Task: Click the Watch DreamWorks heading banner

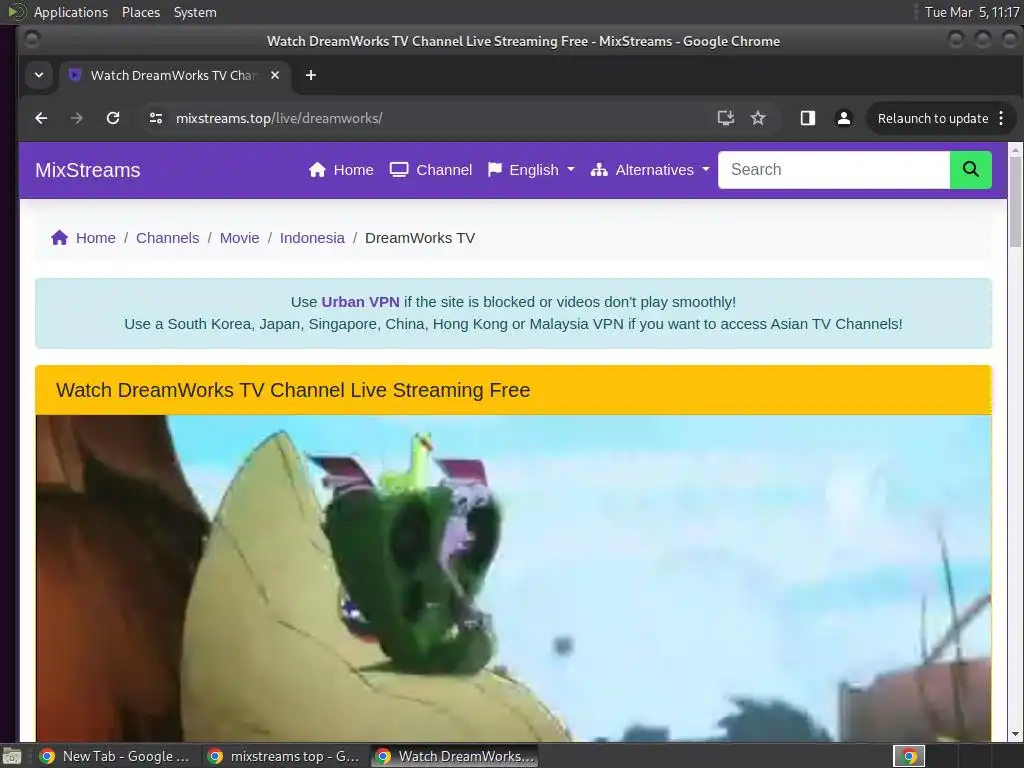Action: [x=513, y=390]
